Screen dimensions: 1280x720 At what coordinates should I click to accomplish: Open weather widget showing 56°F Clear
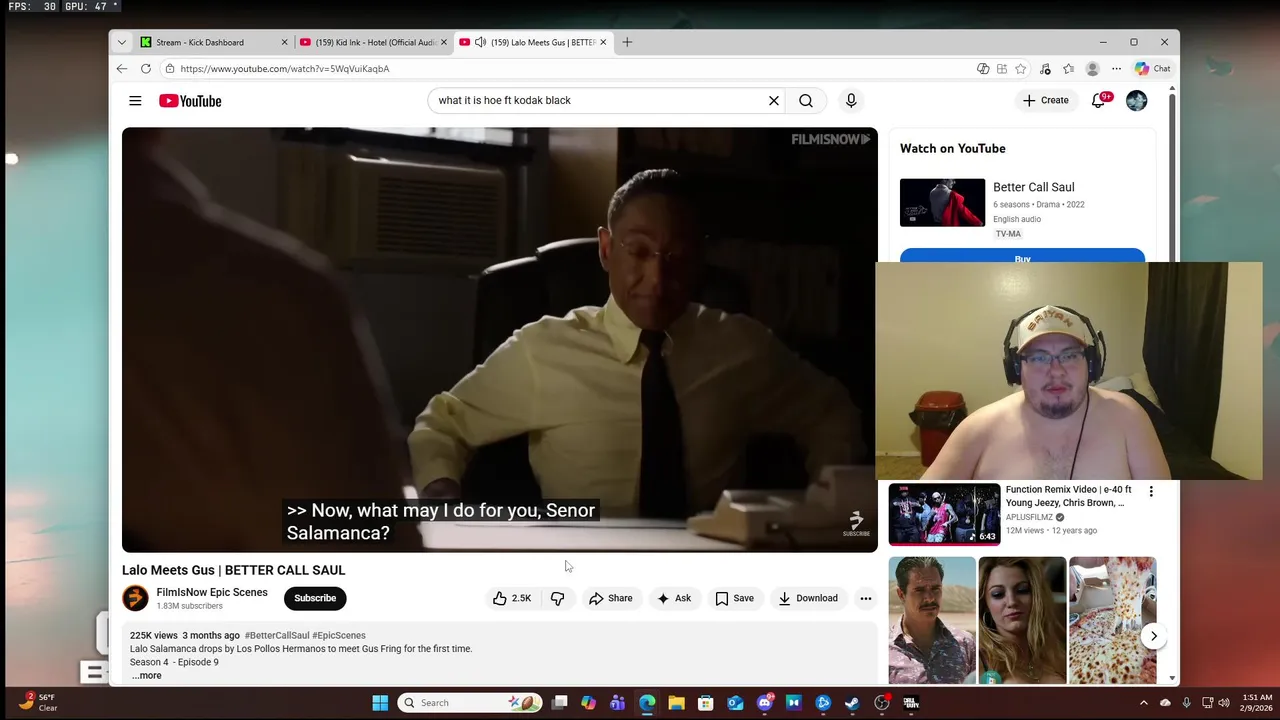pyautogui.click(x=40, y=703)
